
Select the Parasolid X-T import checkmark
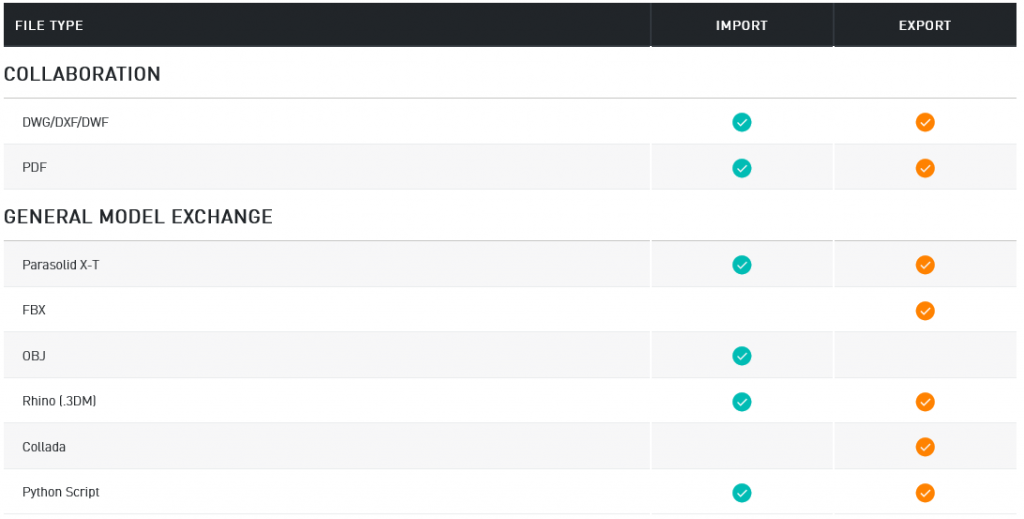point(741,264)
